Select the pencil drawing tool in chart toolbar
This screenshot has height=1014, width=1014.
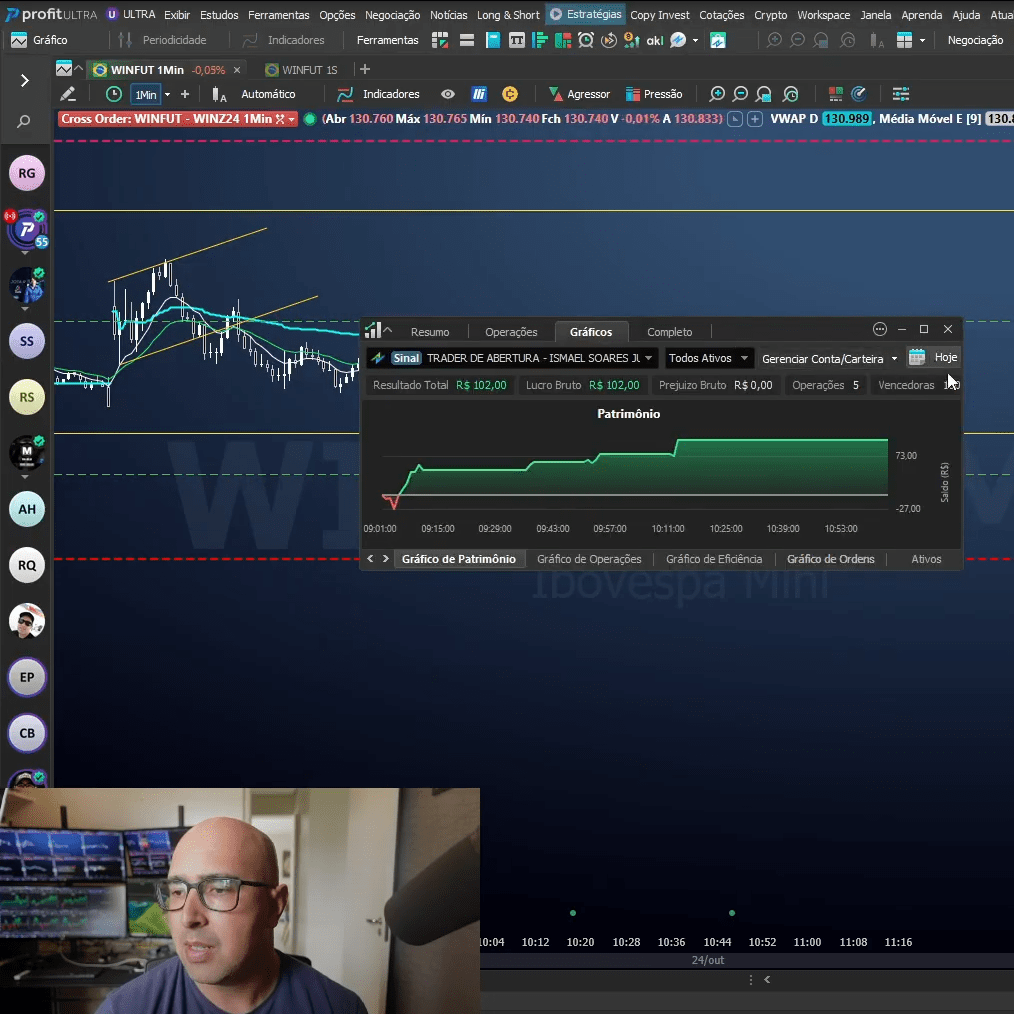click(x=68, y=94)
